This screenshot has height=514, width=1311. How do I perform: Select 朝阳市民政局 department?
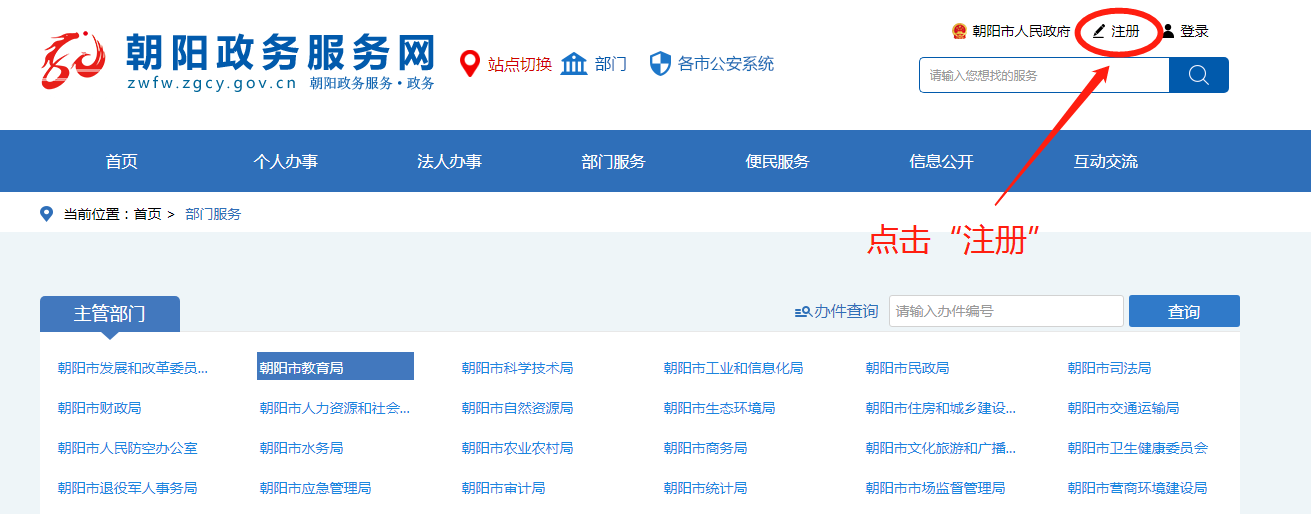click(907, 368)
